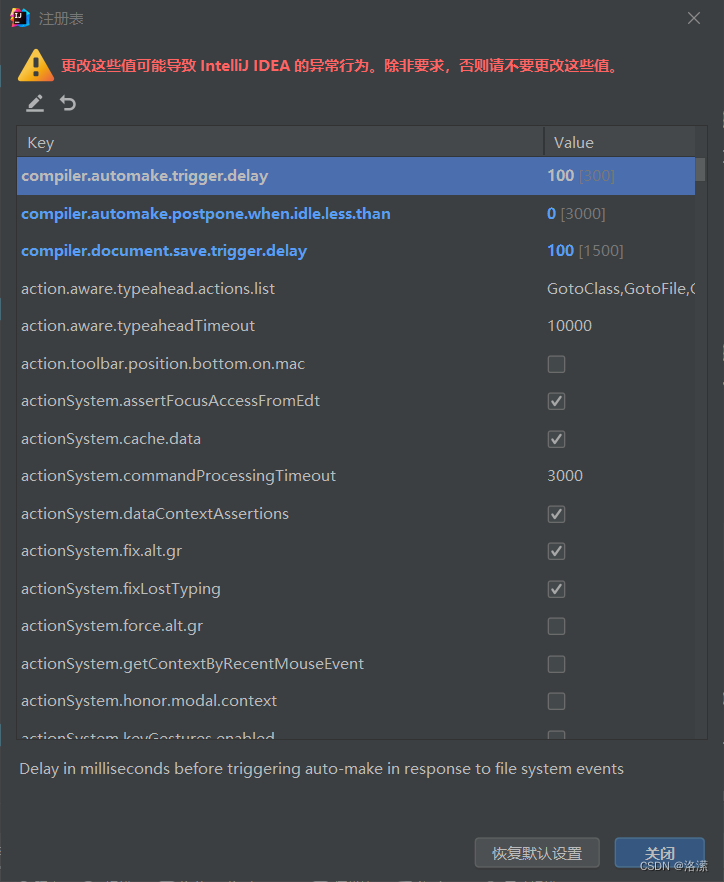Select actionSystem.dataContextAssertions key text
The height and width of the screenshot is (882, 724).
coord(155,514)
